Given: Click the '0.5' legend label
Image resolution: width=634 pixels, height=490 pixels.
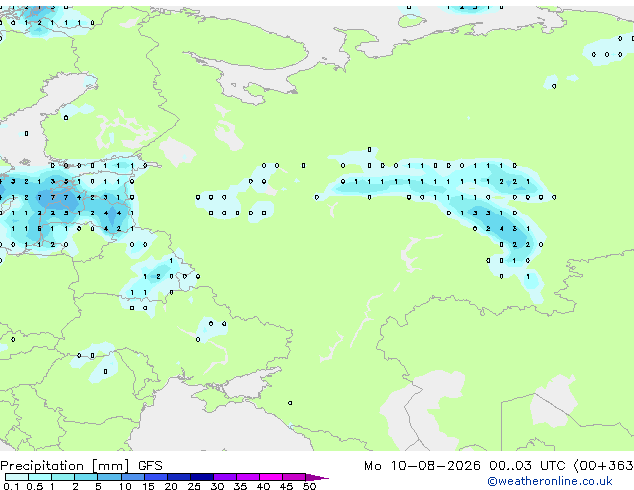Looking at the screenshot, I should pos(35,486).
